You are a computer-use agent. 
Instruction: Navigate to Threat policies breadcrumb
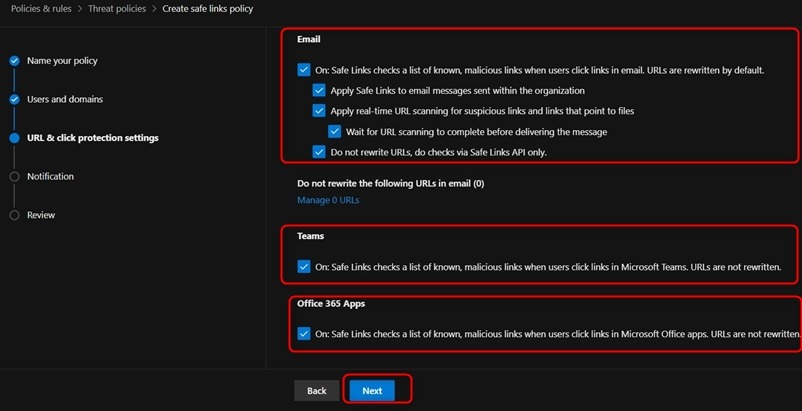coord(117,9)
